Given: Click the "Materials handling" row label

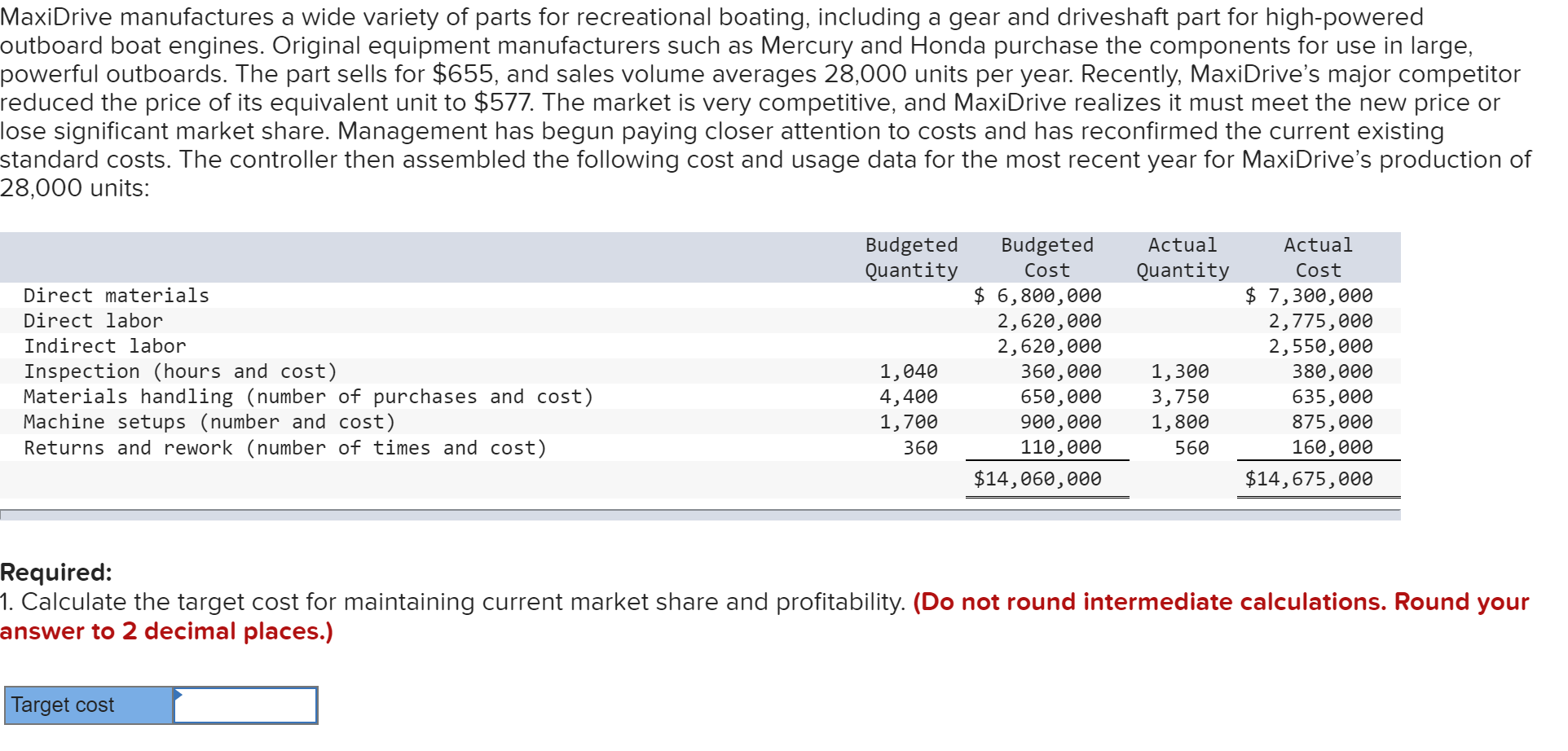Looking at the screenshot, I should click(x=309, y=397).
